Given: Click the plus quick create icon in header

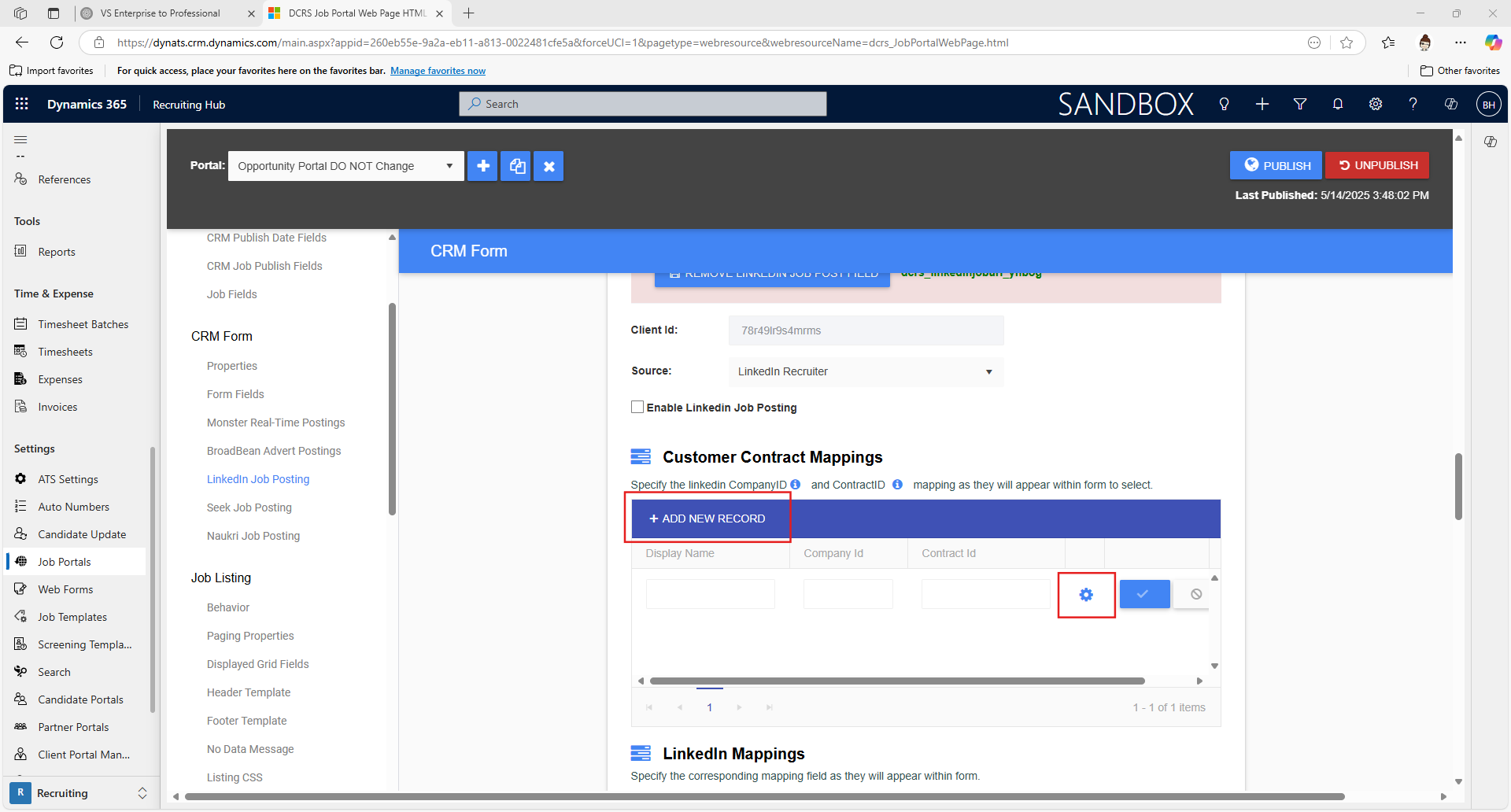Looking at the screenshot, I should point(1262,104).
